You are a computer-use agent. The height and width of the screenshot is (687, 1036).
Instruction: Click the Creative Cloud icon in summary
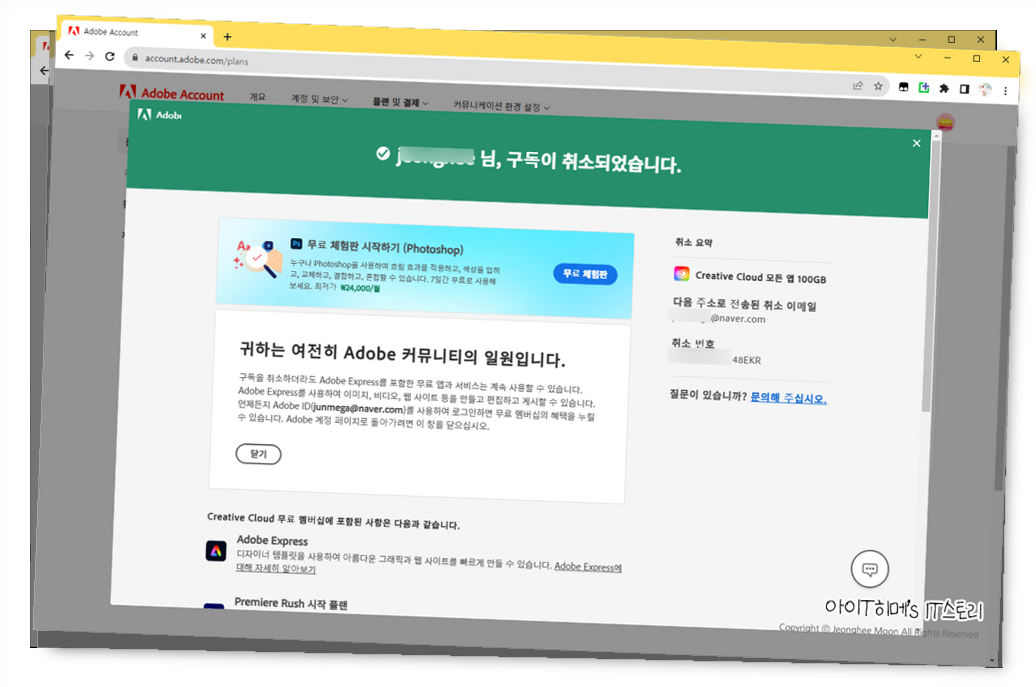pyautogui.click(x=682, y=273)
